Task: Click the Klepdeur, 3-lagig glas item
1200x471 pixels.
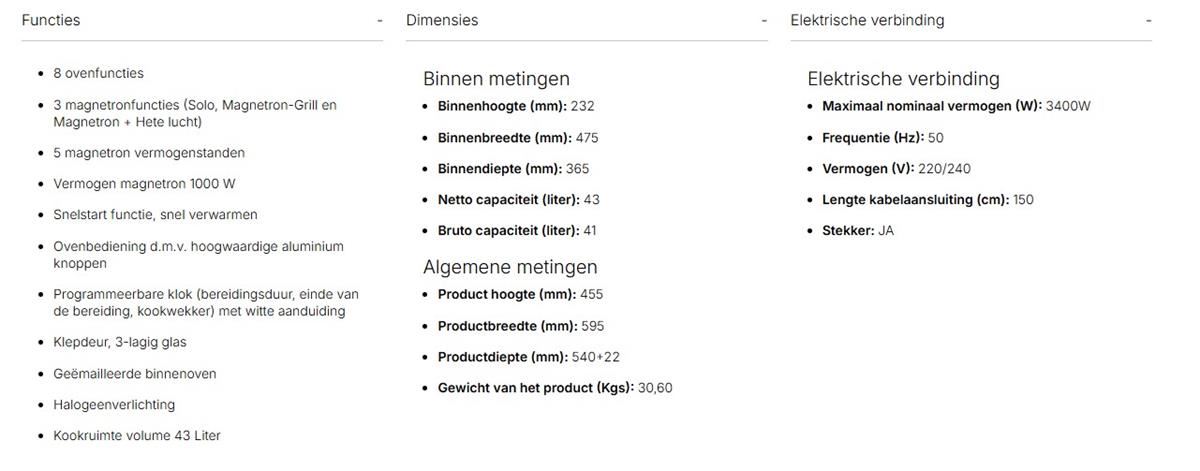Action: (x=120, y=342)
